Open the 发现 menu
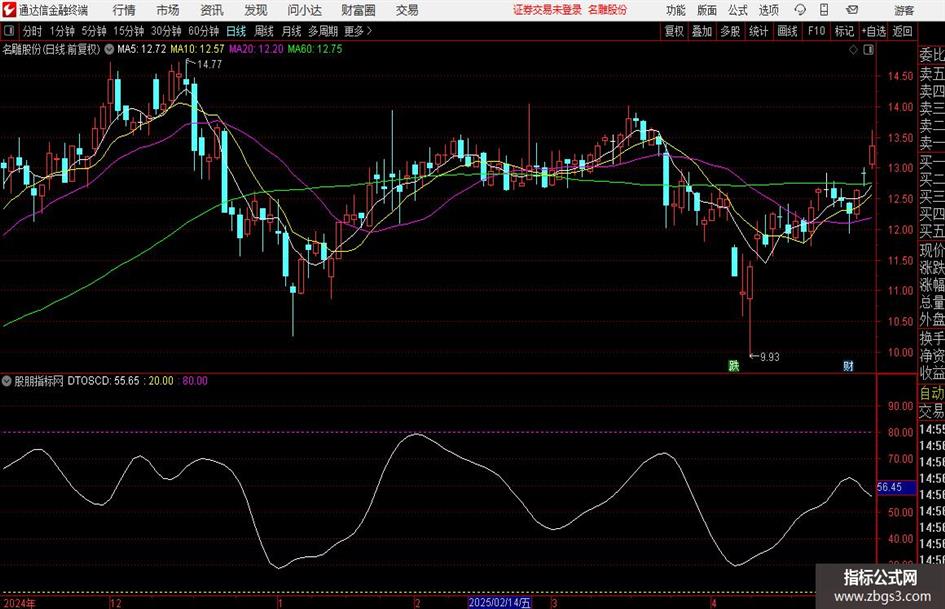945x609 pixels. pos(256,10)
